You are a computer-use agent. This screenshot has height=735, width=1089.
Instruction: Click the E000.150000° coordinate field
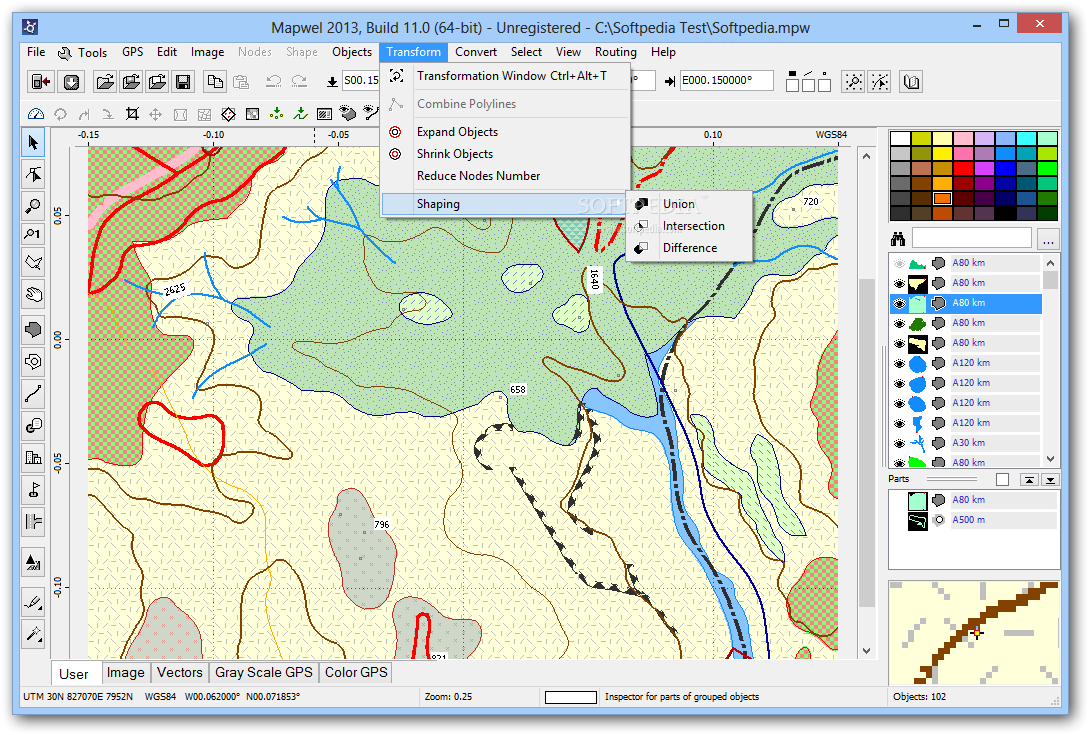point(726,81)
